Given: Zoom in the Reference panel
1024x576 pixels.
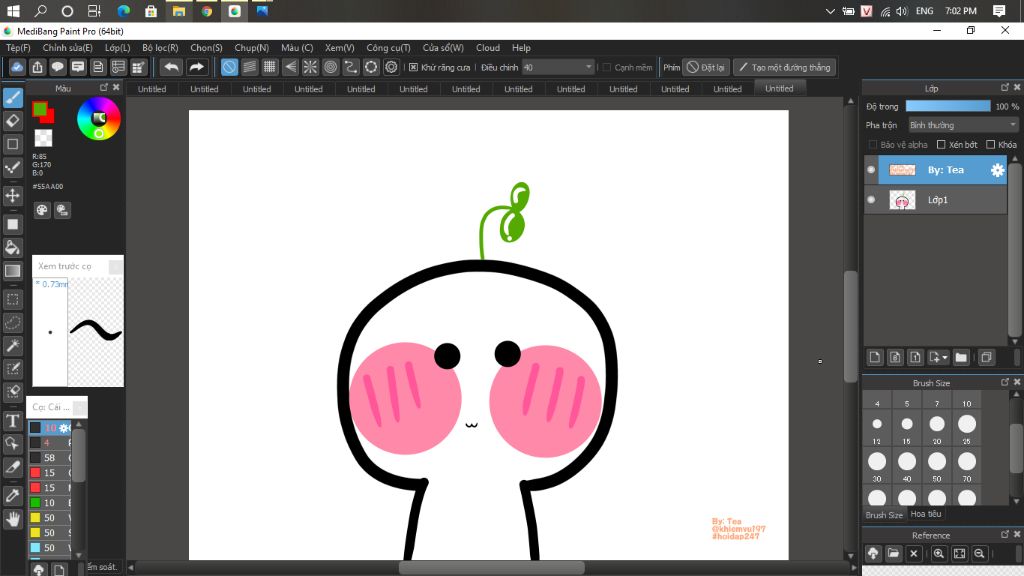Looking at the screenshot, I should (x=938, y=553).
